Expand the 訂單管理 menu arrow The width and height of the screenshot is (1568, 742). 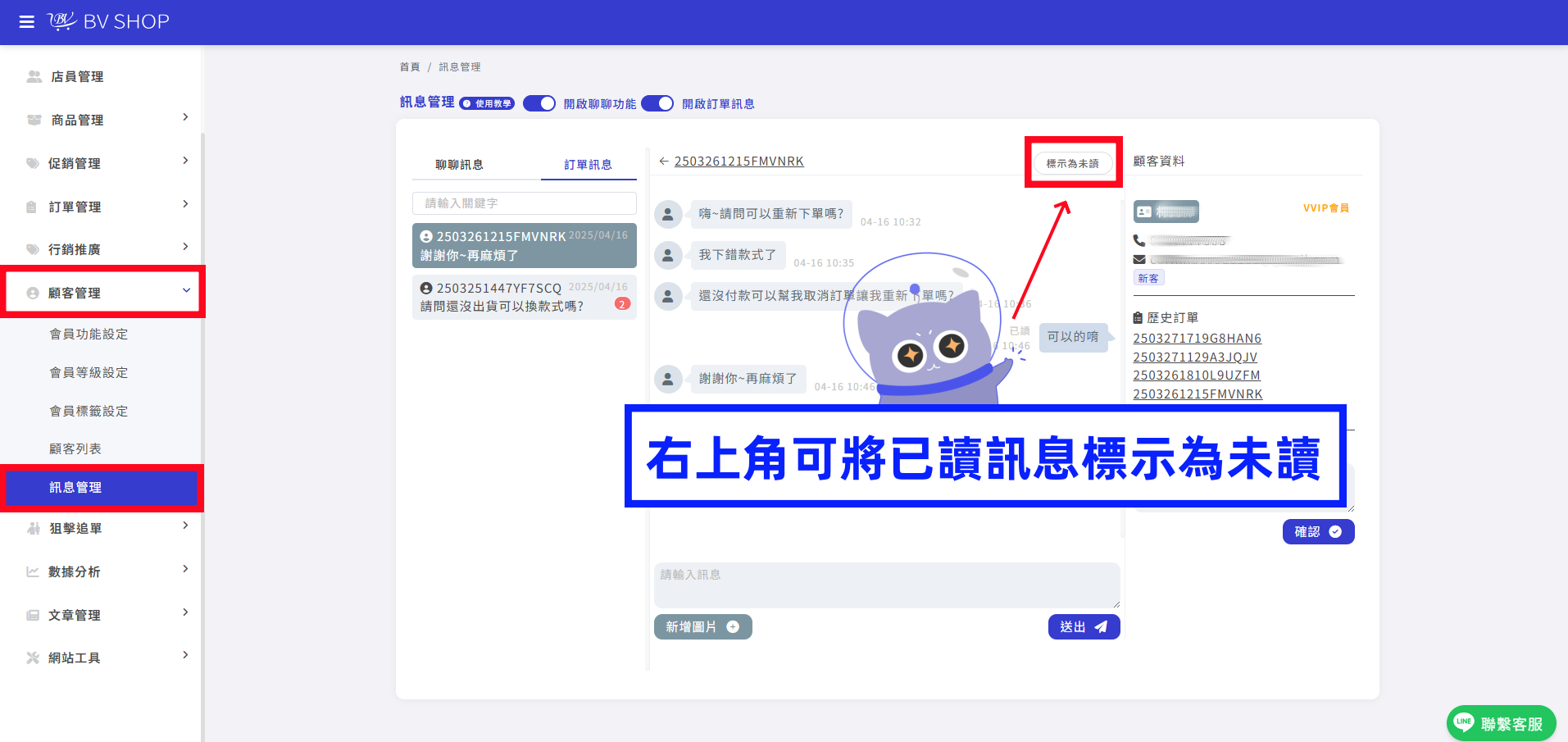185,204
